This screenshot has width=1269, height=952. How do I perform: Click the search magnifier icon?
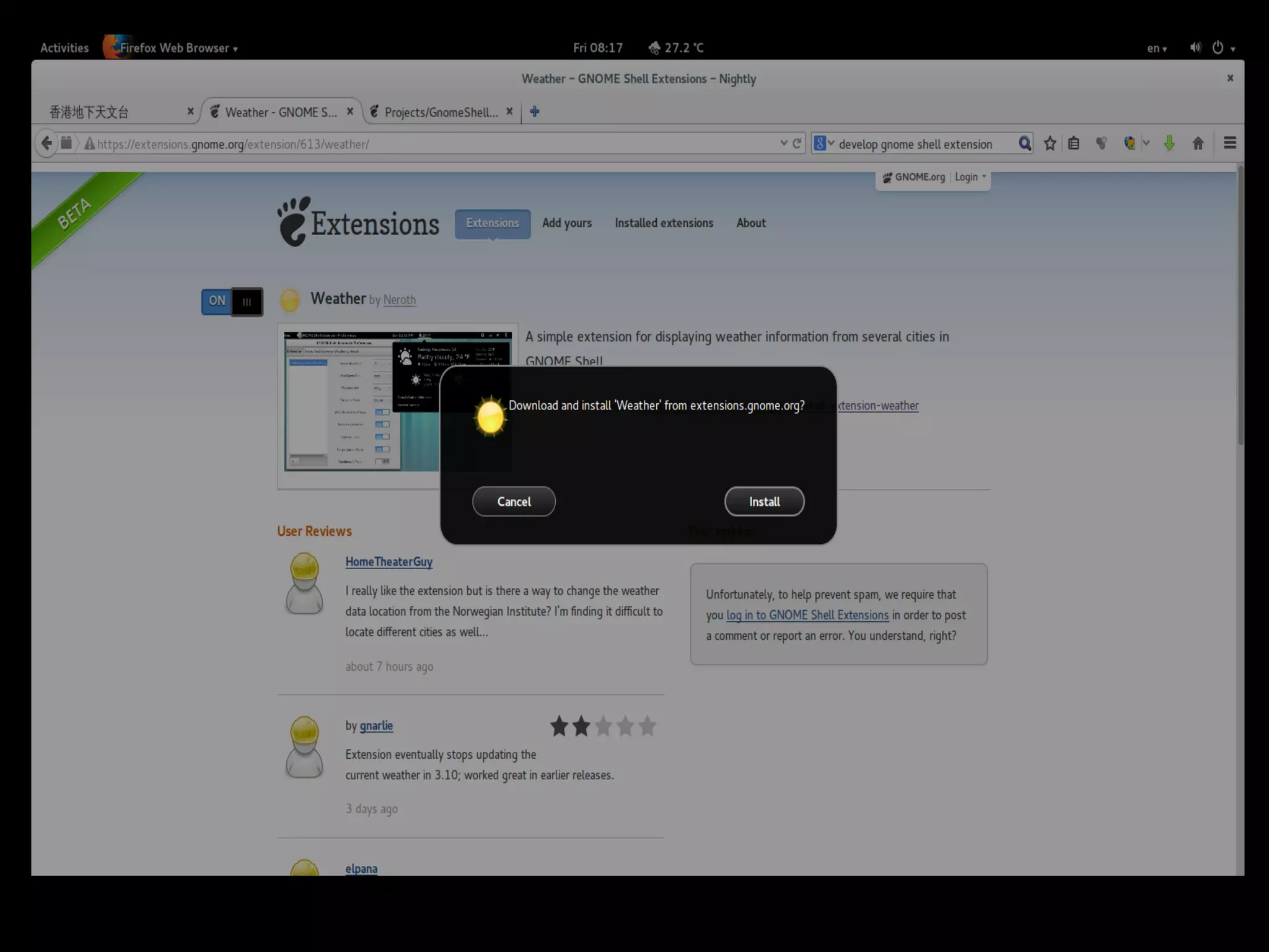click(x=1025, y=144)
